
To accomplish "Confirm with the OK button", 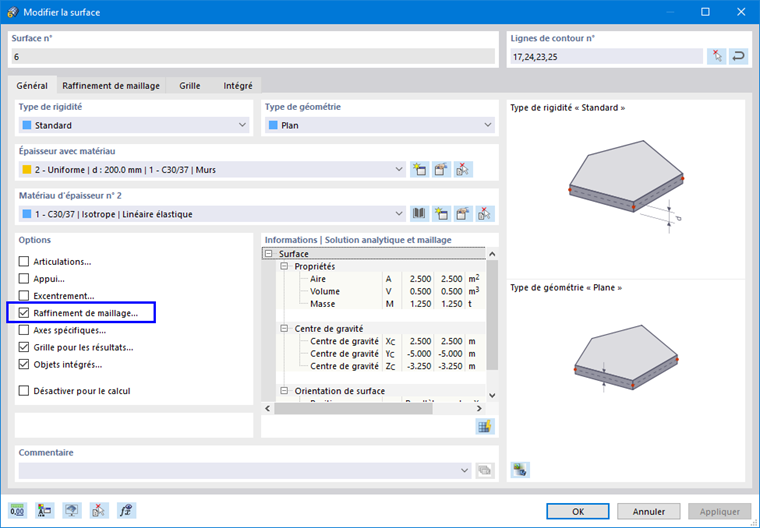I will pyautogui.click(x=578, y=512).
